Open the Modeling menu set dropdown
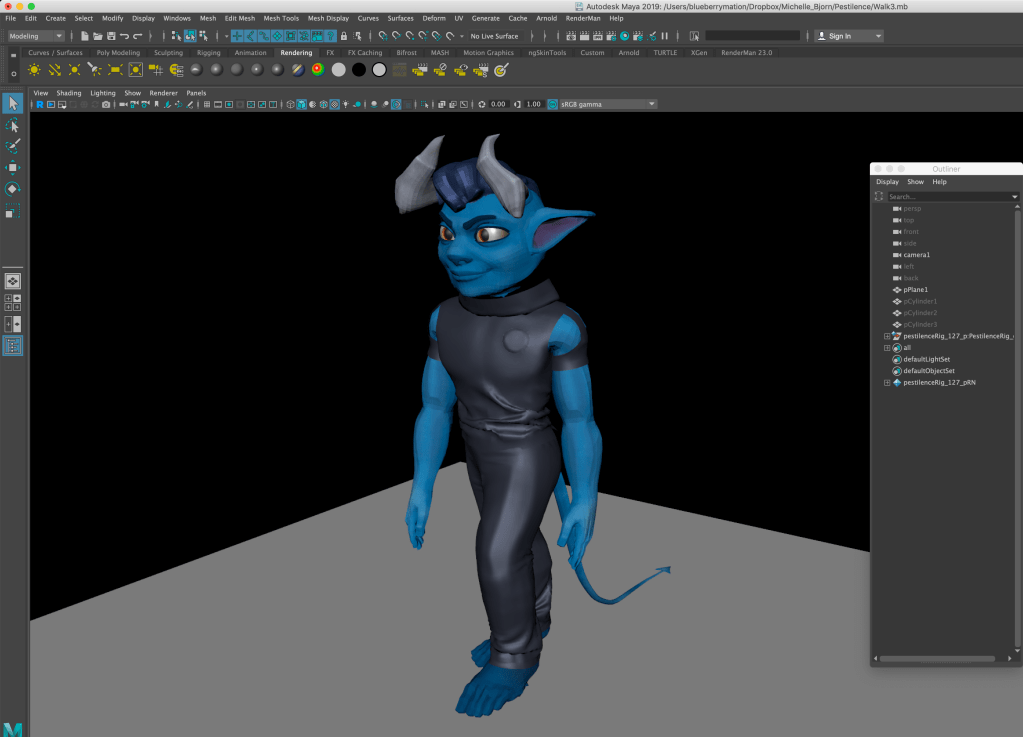 click(x=36, y=36)
